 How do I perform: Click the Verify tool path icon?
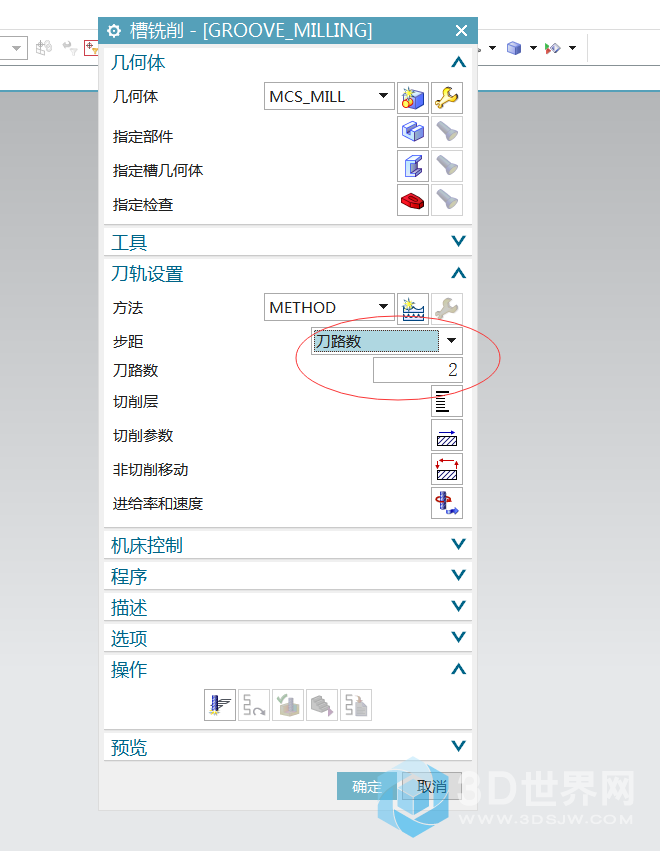pyautogui.click(x=288, y=705)
